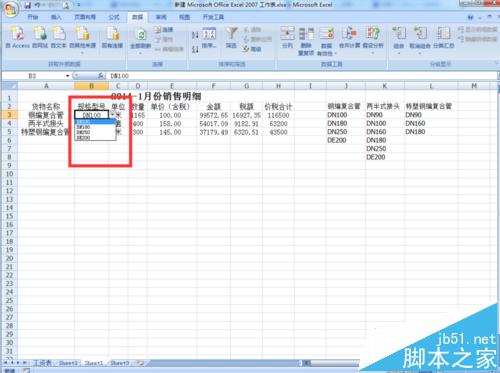500x373 pixels.
Task: Click the validation dropdown arrow on cell B3
Action: pyautogui.click(x=112, y=115)
